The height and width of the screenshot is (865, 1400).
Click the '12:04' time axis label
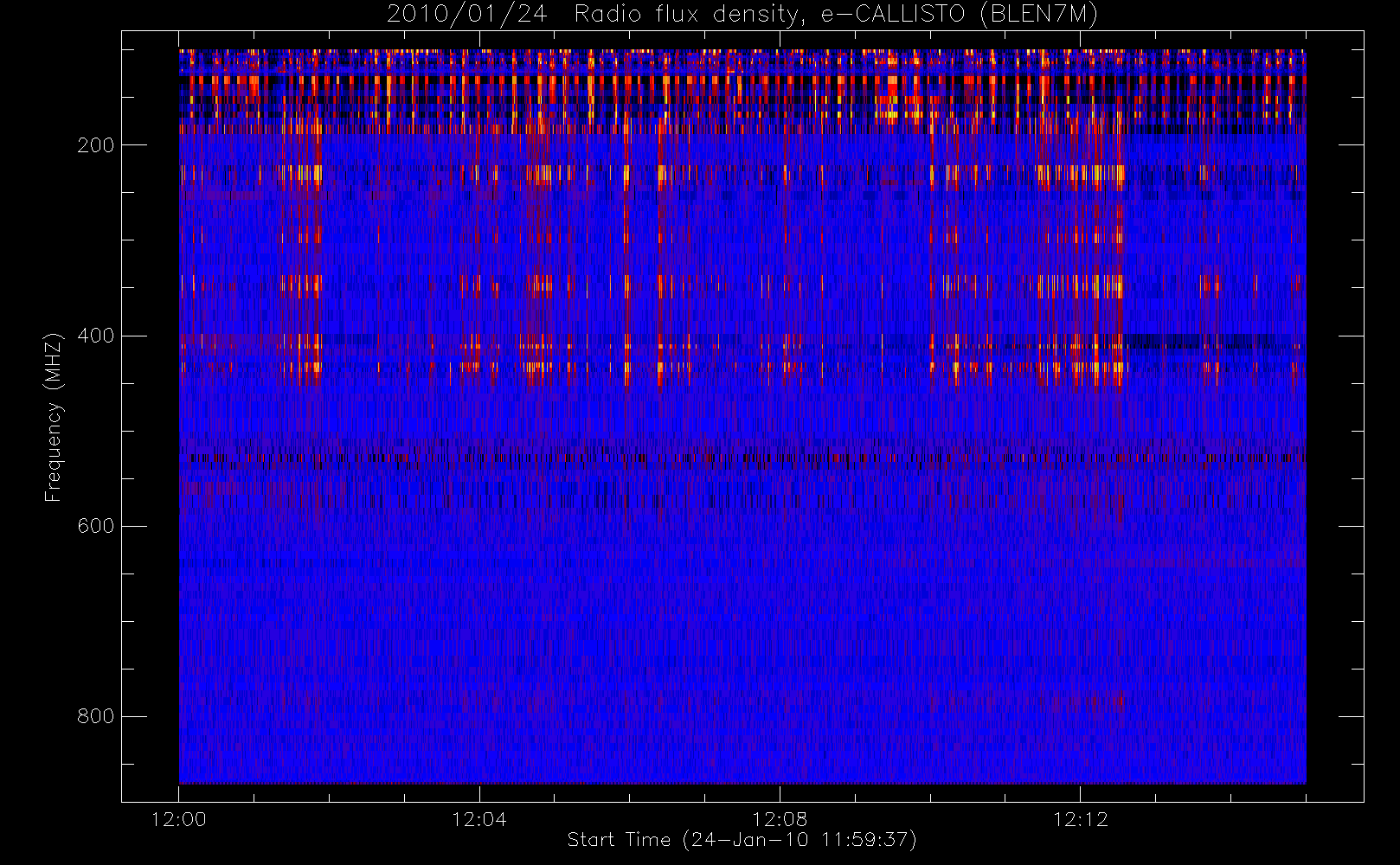[x=479, y=819]
